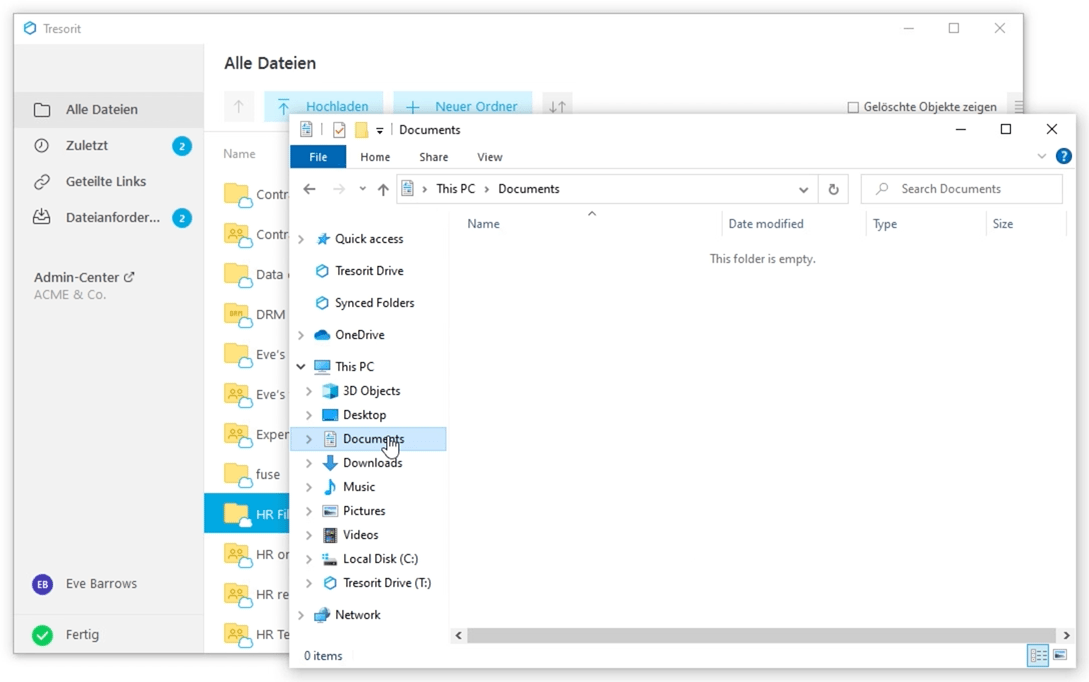Click Back arrow in Explorer navigation
Viewport: 1089px width, 682px height.
[x=310, y=189]
